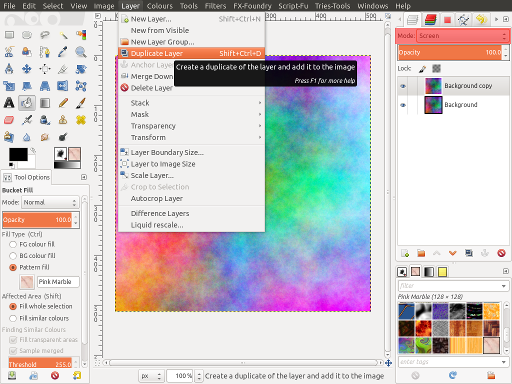Select the Text tool
The image size is (512, 384).
9,103
